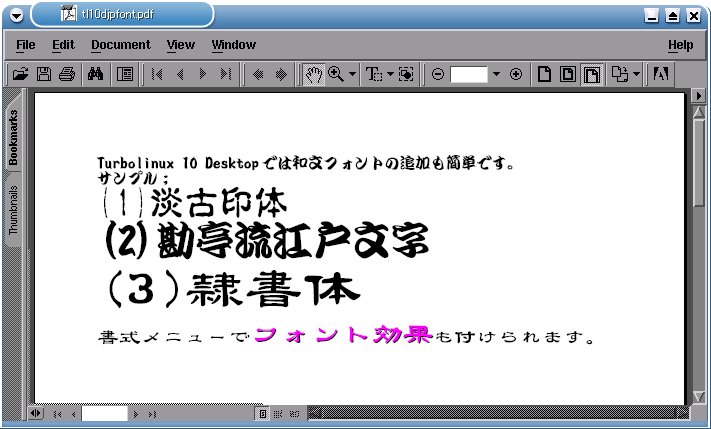Switch to the Thumbnails side tab
The image size is (711, 429).
tap(13, 210)
